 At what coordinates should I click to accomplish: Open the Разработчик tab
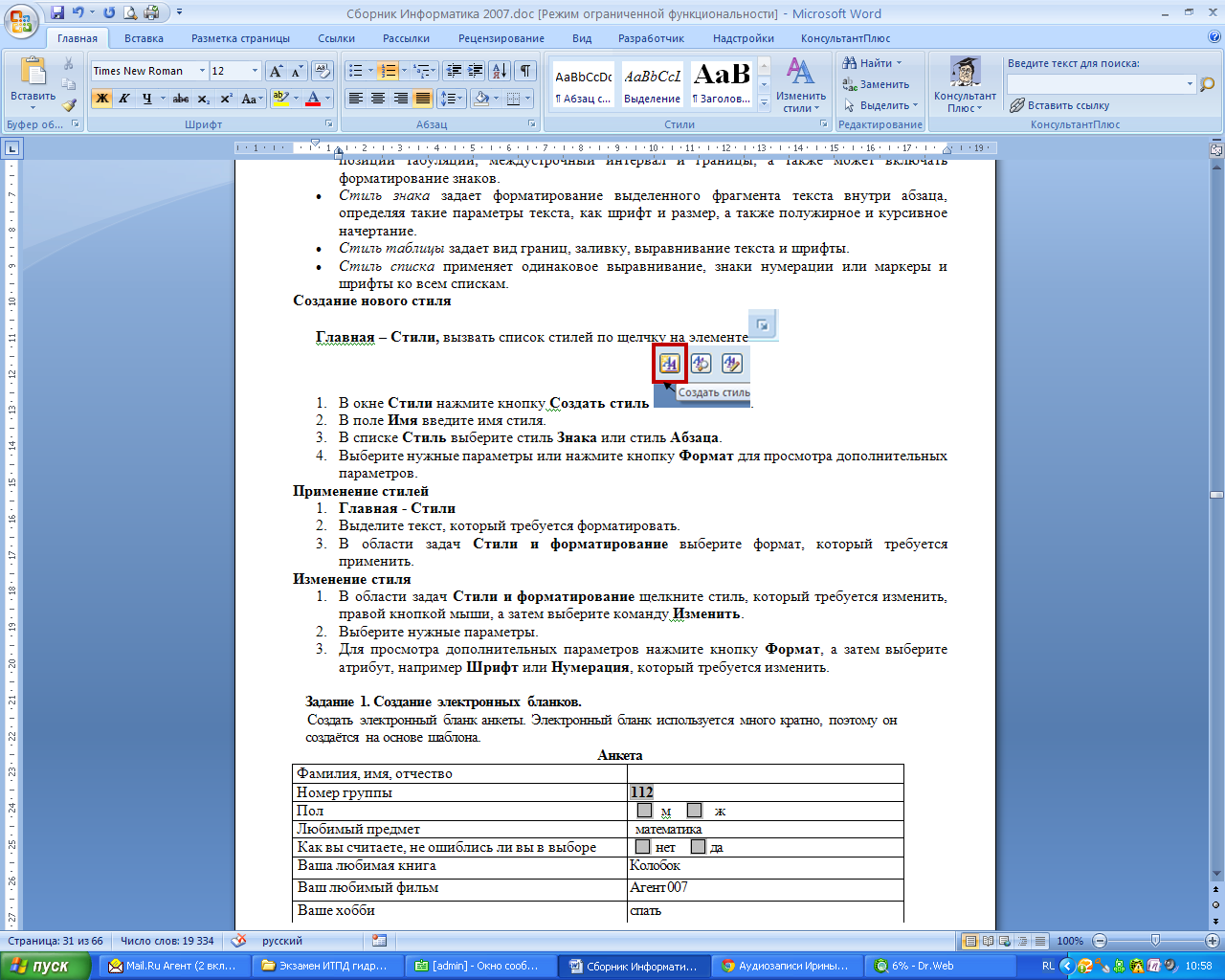(x=651, y=38)
